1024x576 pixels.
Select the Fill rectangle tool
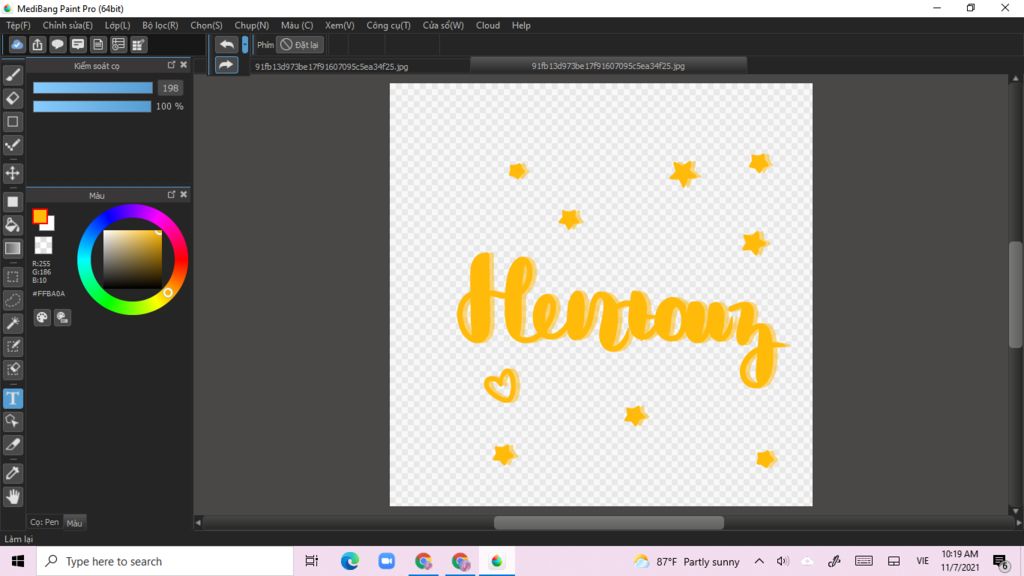coord(12,202)
